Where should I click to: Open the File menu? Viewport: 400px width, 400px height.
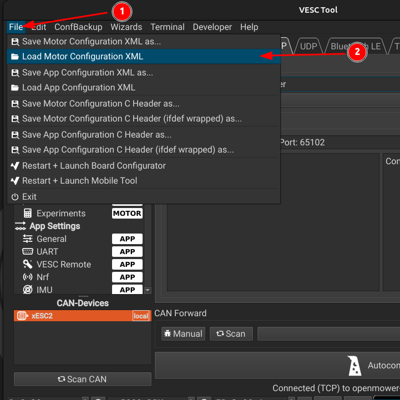click(16, 27)
